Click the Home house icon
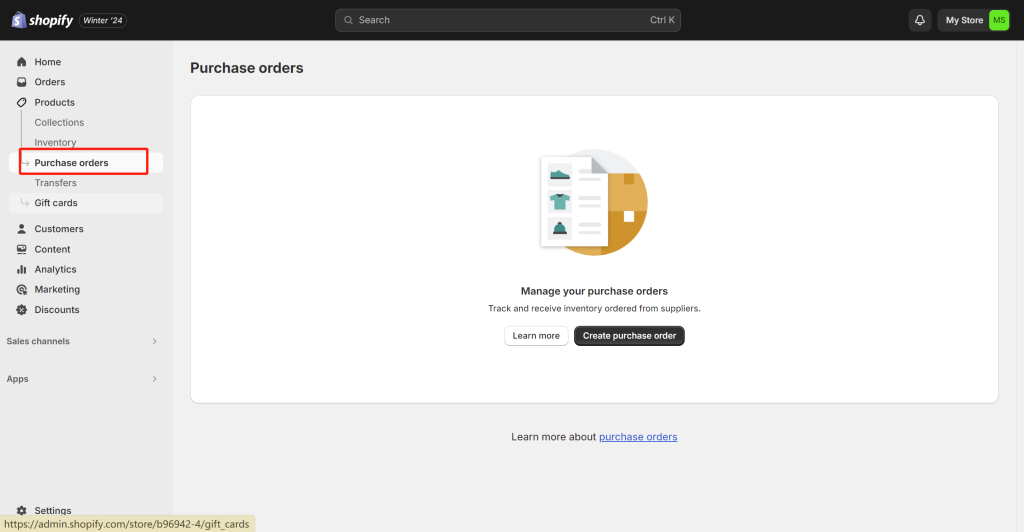The height and width of the screenshot is (532, 1024). [22, 61]
